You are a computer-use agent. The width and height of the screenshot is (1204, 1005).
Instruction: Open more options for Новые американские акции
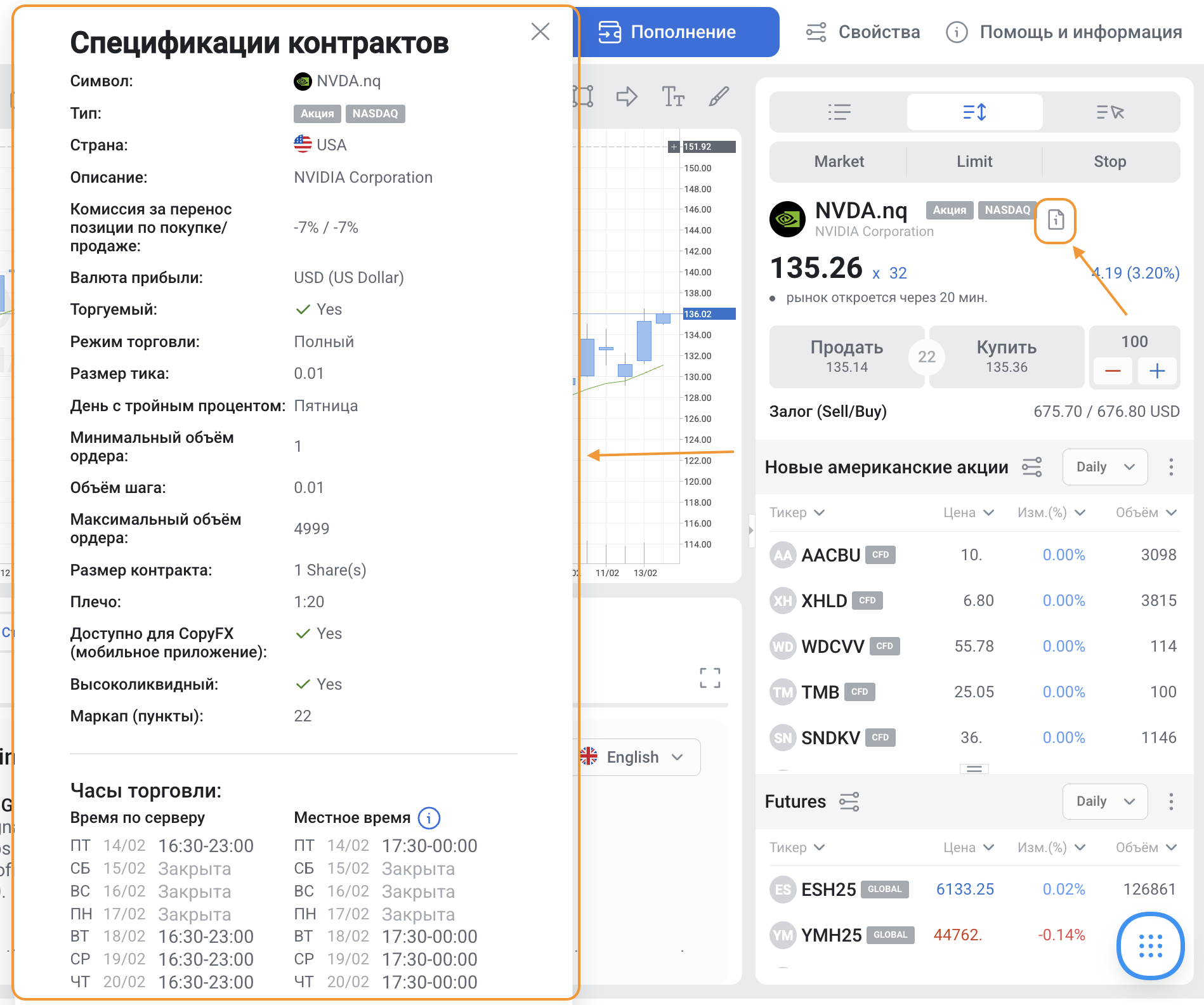(1171, 467)
